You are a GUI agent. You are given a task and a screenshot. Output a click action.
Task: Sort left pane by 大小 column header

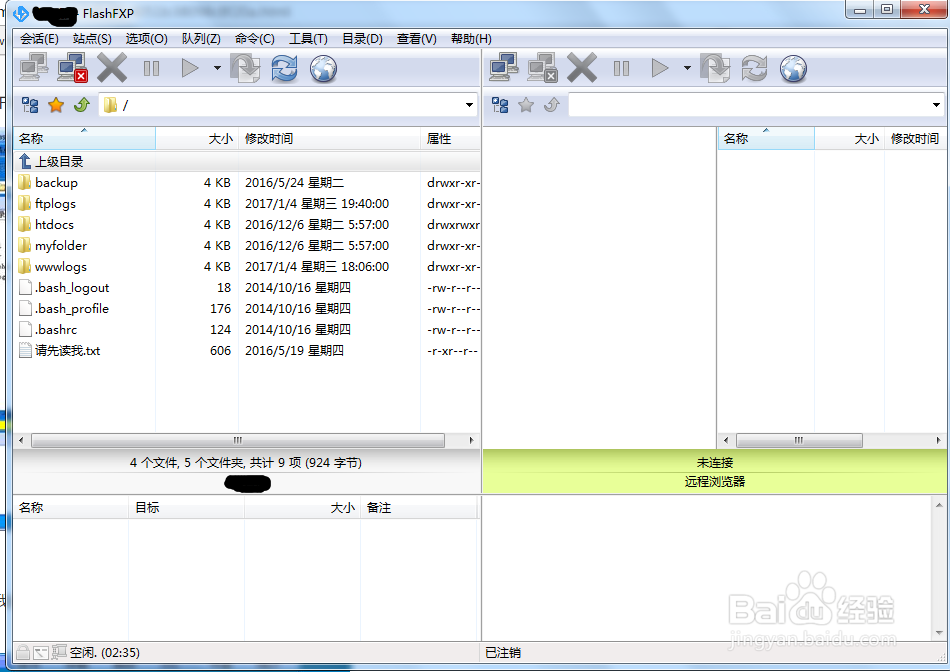(197, 139)
